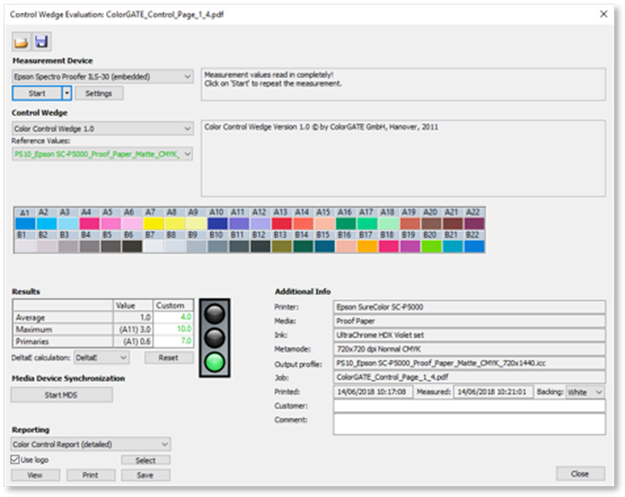Open the Reference Values dropdown
Viewport: 625px width, 497px height.
[102, 154]
